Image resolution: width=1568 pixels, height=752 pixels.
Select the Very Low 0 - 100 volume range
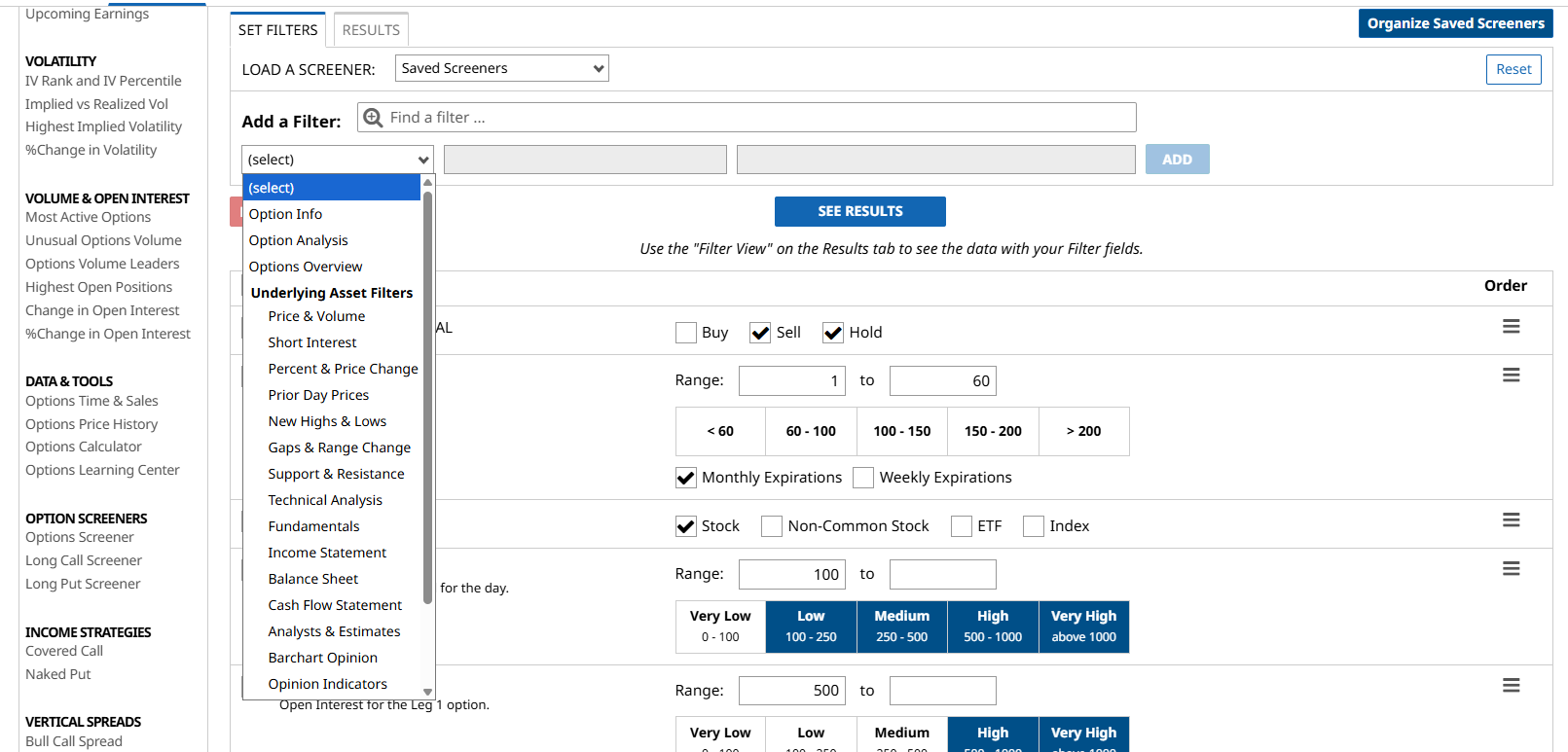(720, 627)
